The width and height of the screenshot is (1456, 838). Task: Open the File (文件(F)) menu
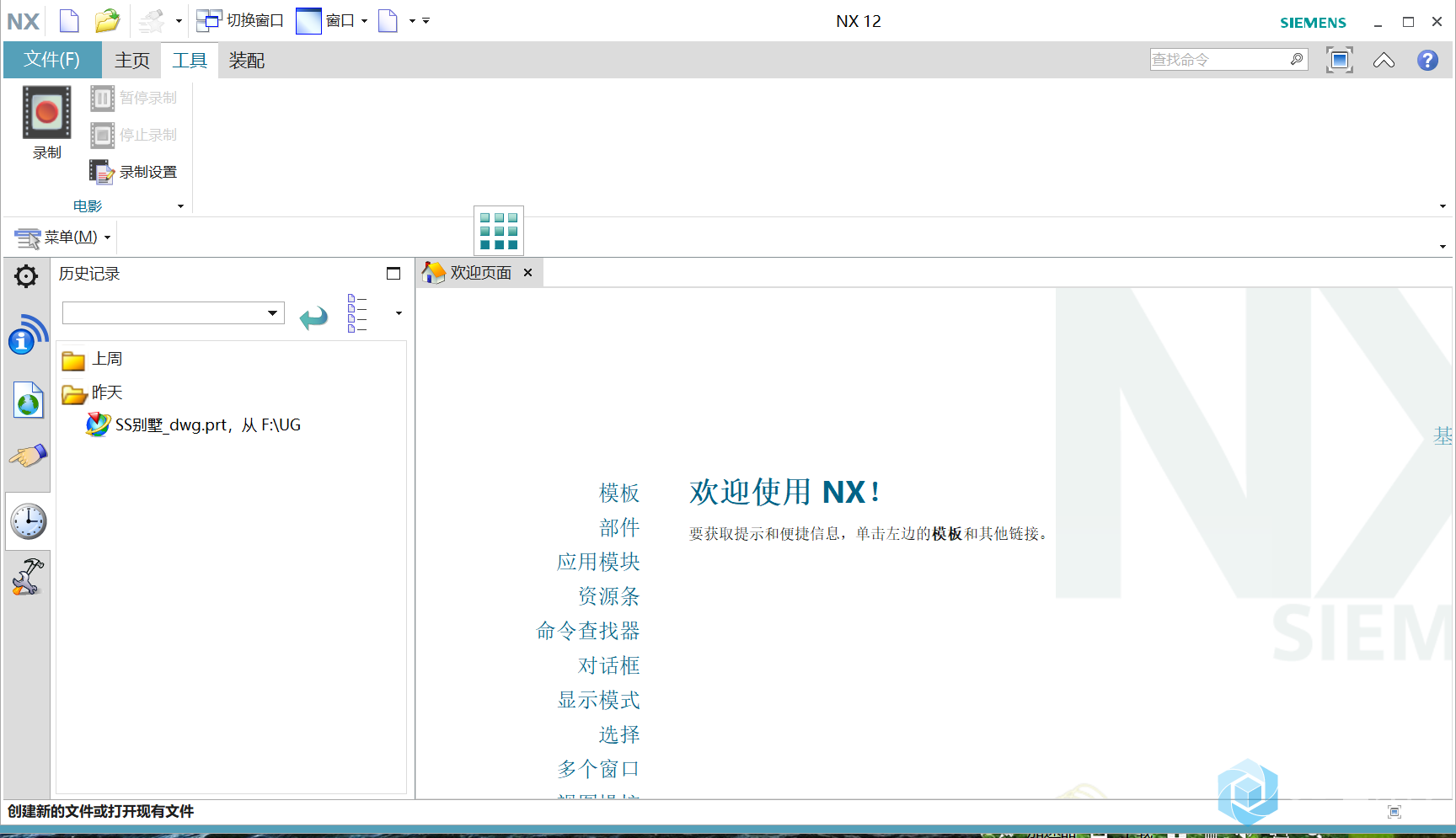click(x=52, y=60)
